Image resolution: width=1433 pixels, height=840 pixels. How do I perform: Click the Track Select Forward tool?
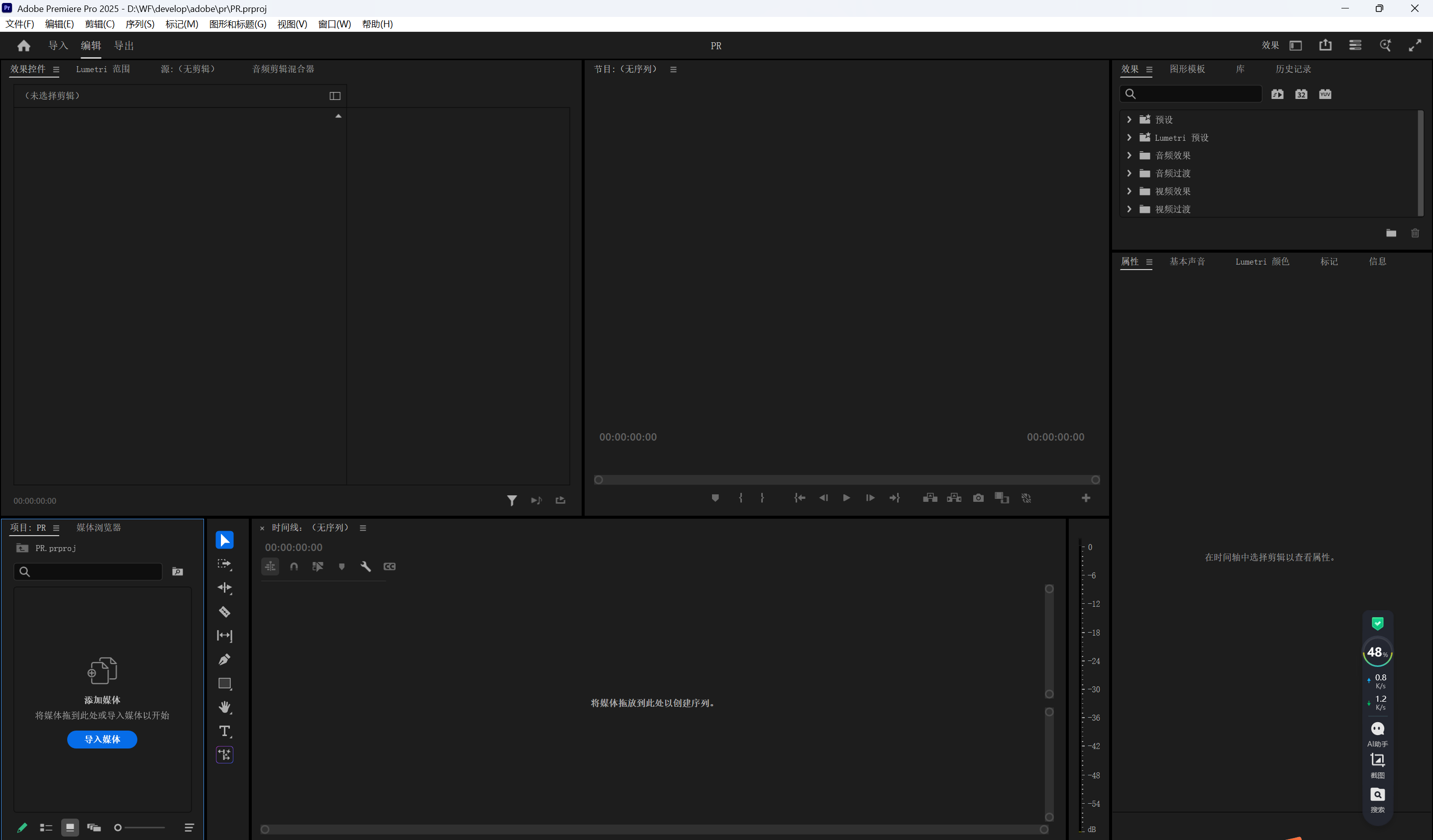(x=224, y=564)
